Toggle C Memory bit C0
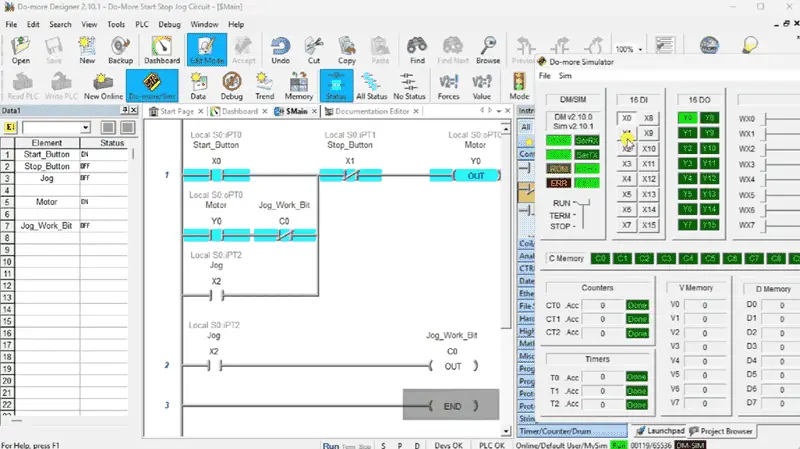800x449 pixels. pyautogui.click(x=601, y=259)
